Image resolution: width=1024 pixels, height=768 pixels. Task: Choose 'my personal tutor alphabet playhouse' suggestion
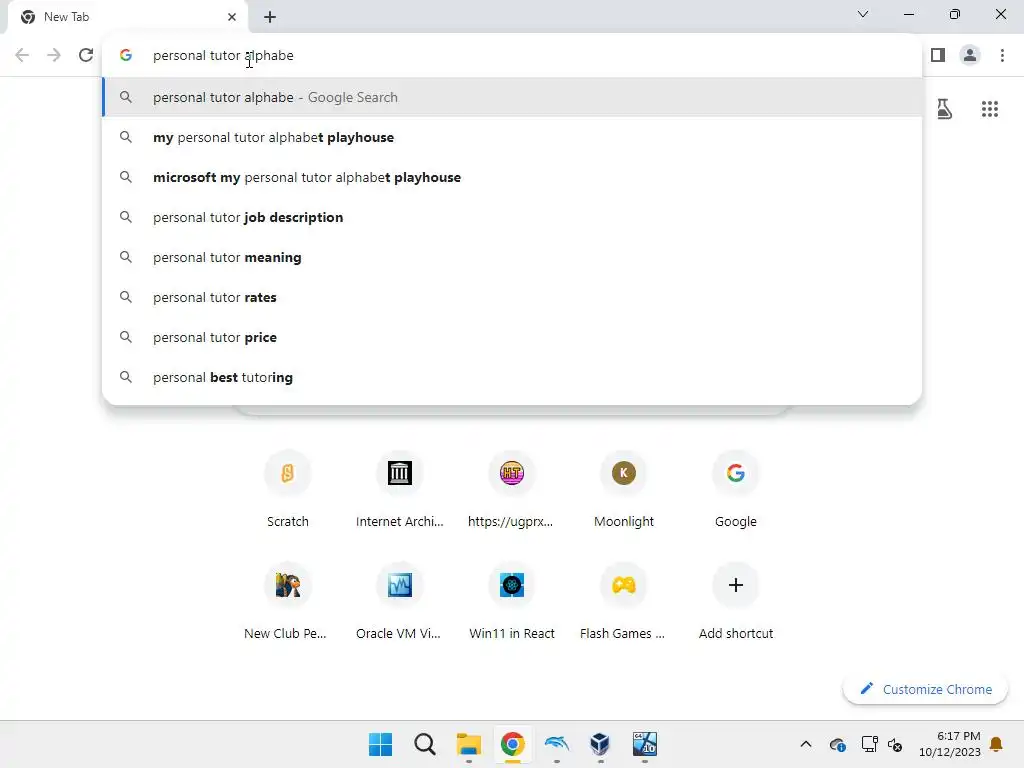[x=512, y=137]
